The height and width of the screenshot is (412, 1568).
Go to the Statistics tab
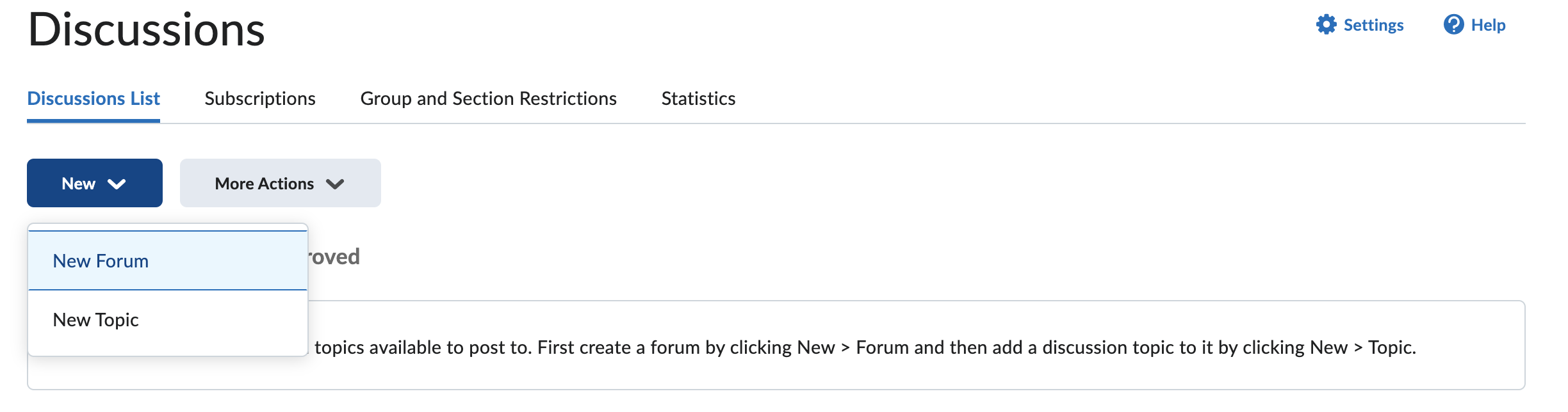[x=698, y=99]
